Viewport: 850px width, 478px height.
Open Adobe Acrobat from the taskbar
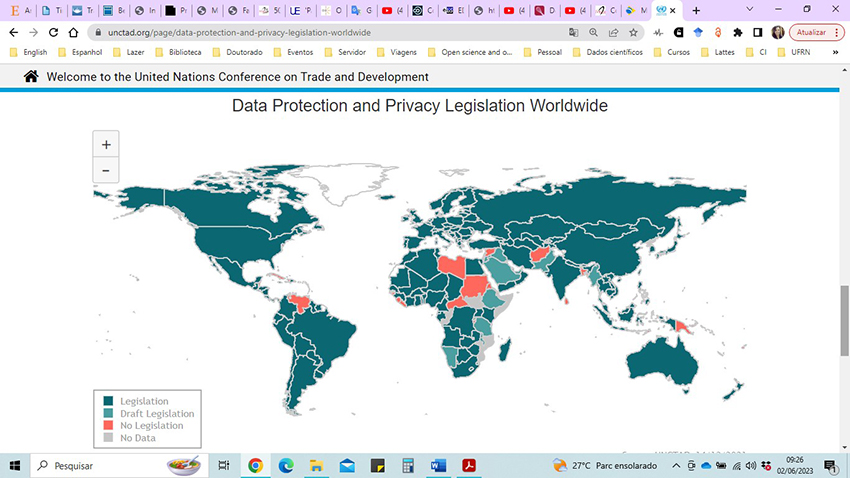point(468,465)
